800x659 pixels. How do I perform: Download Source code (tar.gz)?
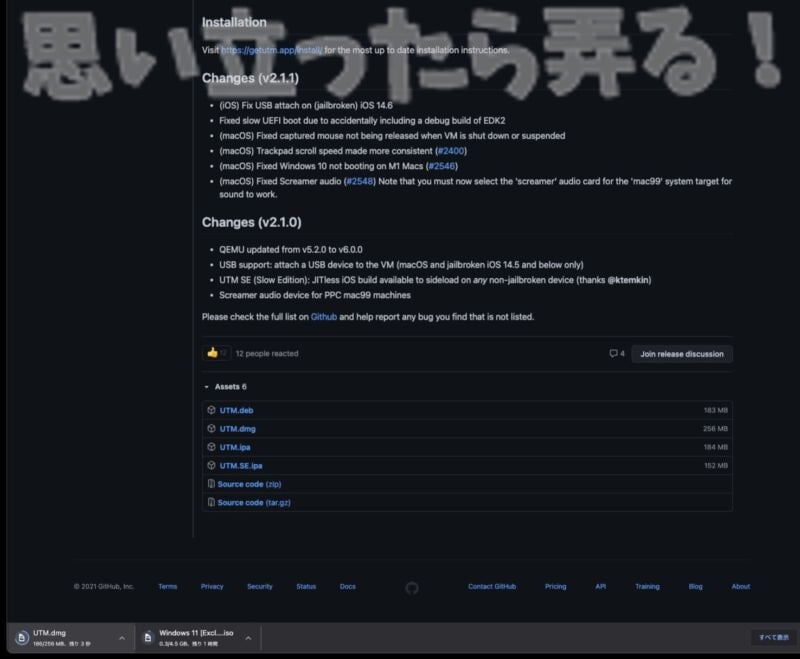click(254, 502)
